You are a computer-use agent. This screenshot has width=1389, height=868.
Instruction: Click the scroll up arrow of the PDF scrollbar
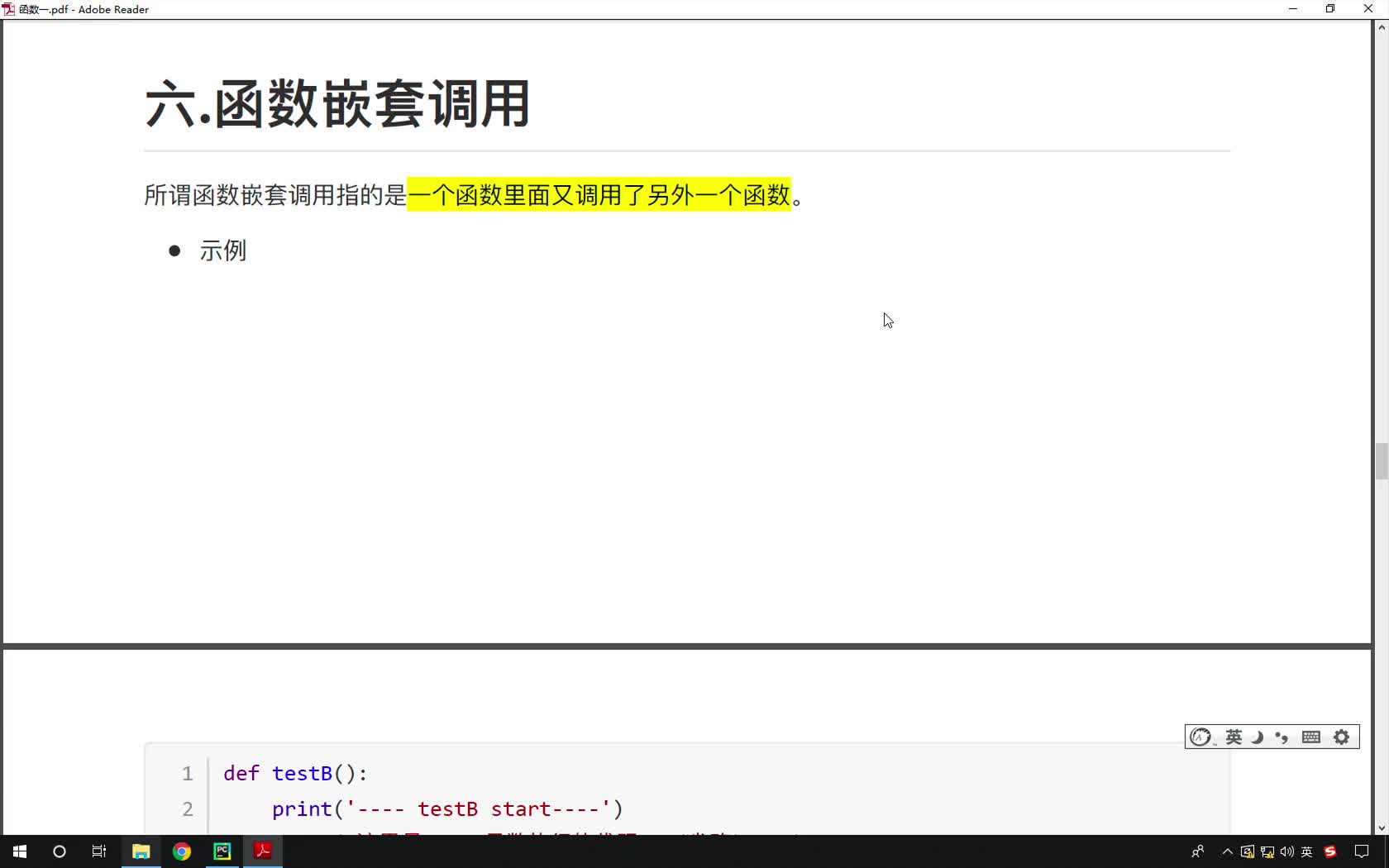(x=1382, y=27)
